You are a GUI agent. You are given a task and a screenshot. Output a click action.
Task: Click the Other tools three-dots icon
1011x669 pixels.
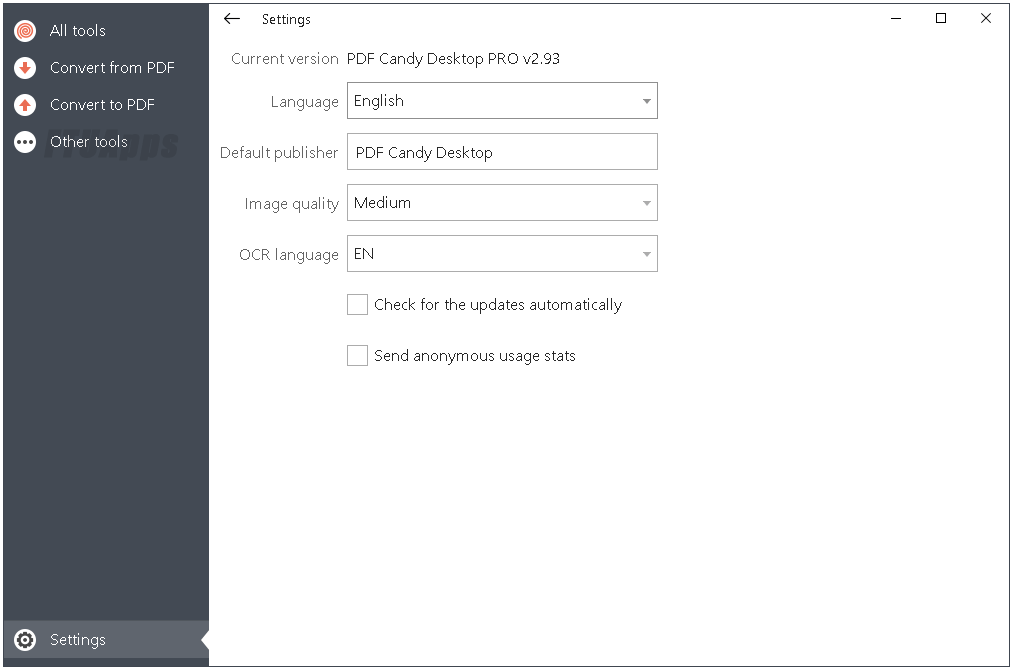click(x=25, y=142)
